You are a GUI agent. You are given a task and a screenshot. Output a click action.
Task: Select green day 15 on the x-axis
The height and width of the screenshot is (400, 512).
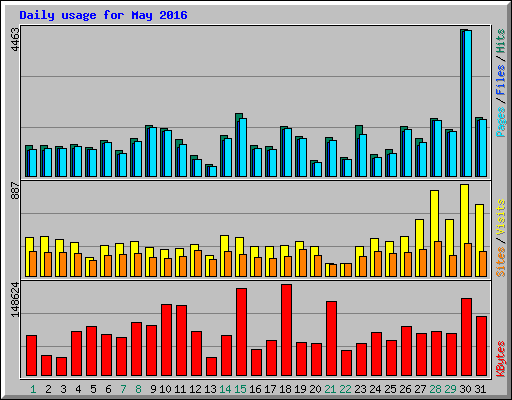(x=240, y=389)
